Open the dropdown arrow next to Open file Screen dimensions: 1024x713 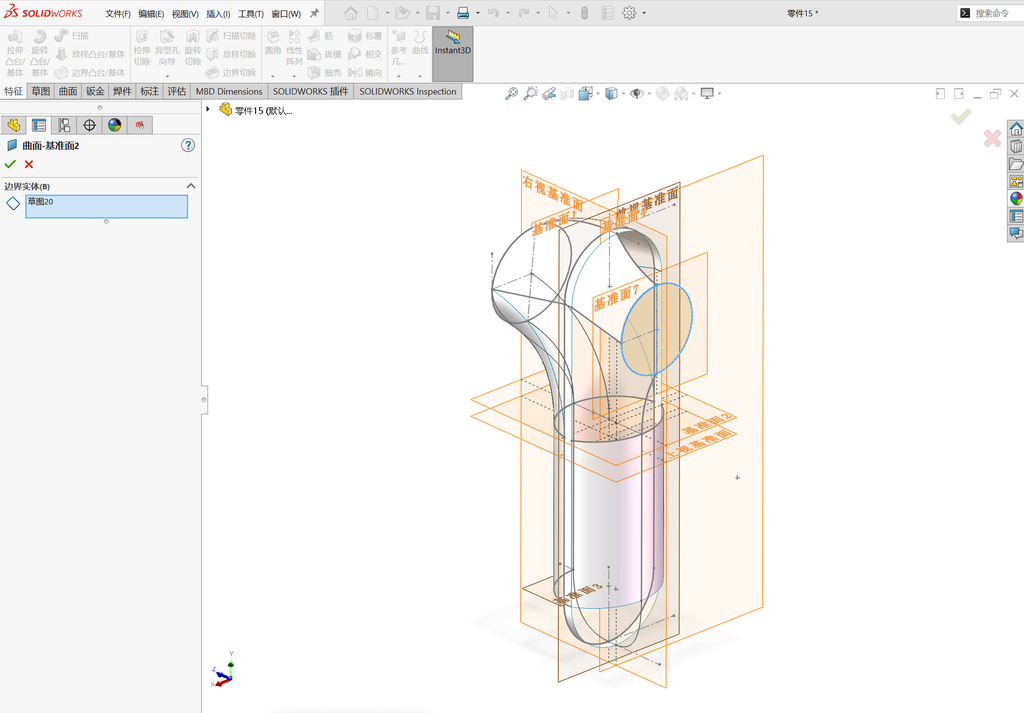[x=417, y=13]
